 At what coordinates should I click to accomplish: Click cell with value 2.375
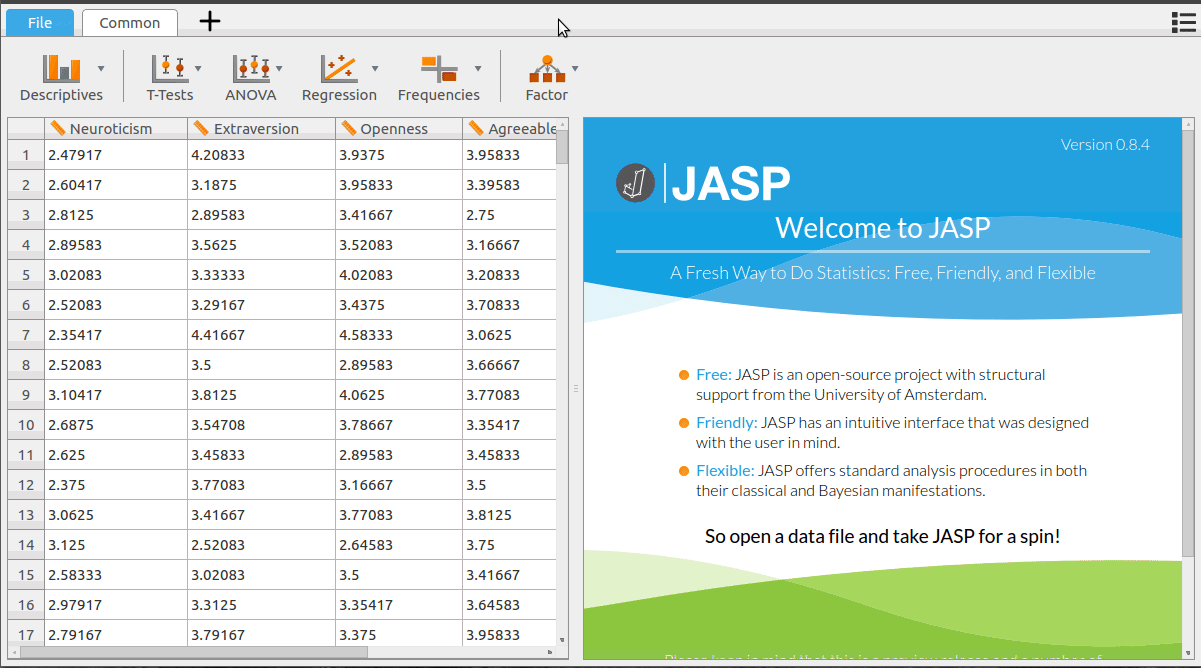pyautogui.click(x=116, y=485)
